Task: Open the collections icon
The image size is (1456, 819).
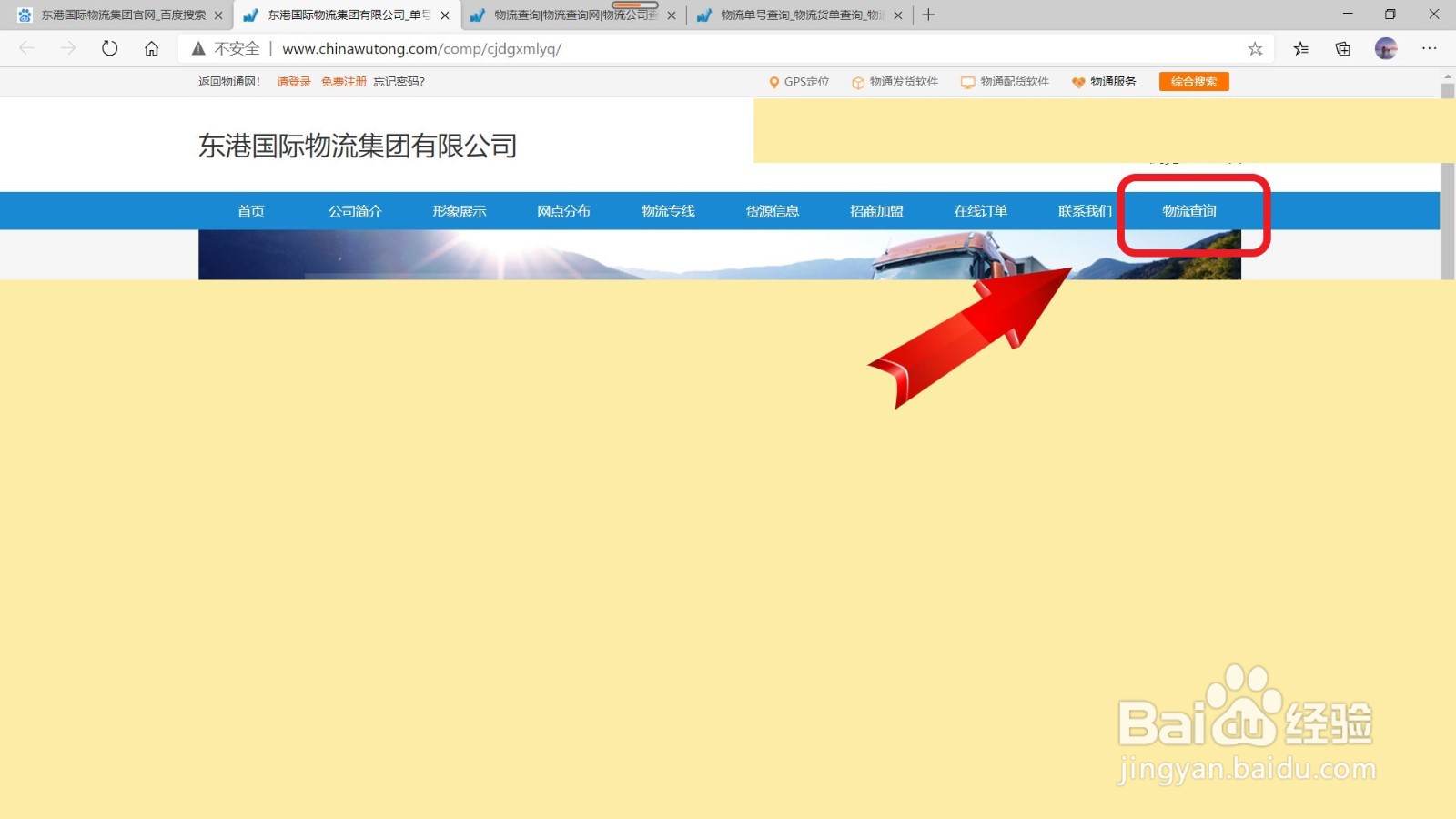Action: (1343, 49)
